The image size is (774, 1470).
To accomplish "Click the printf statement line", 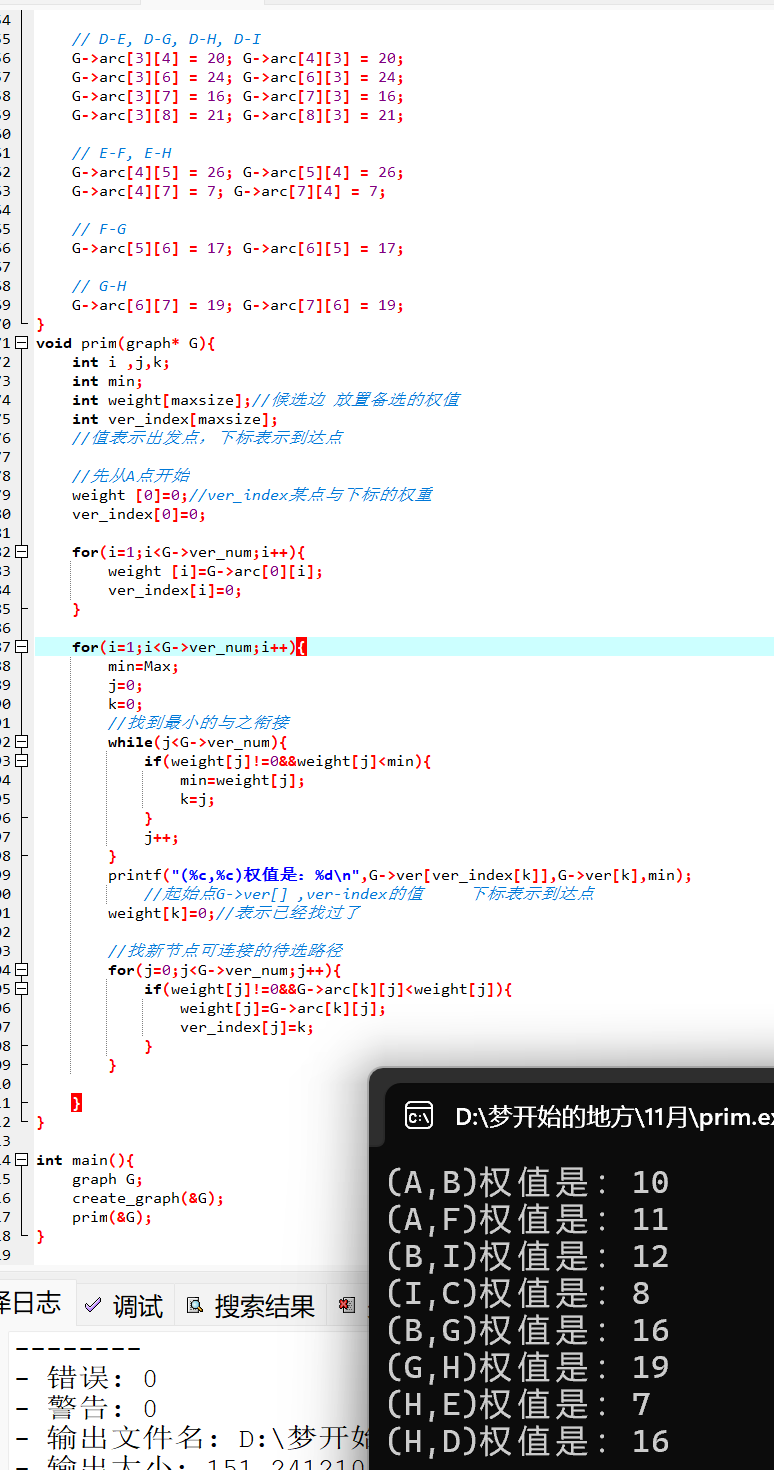I will point(400,875).
